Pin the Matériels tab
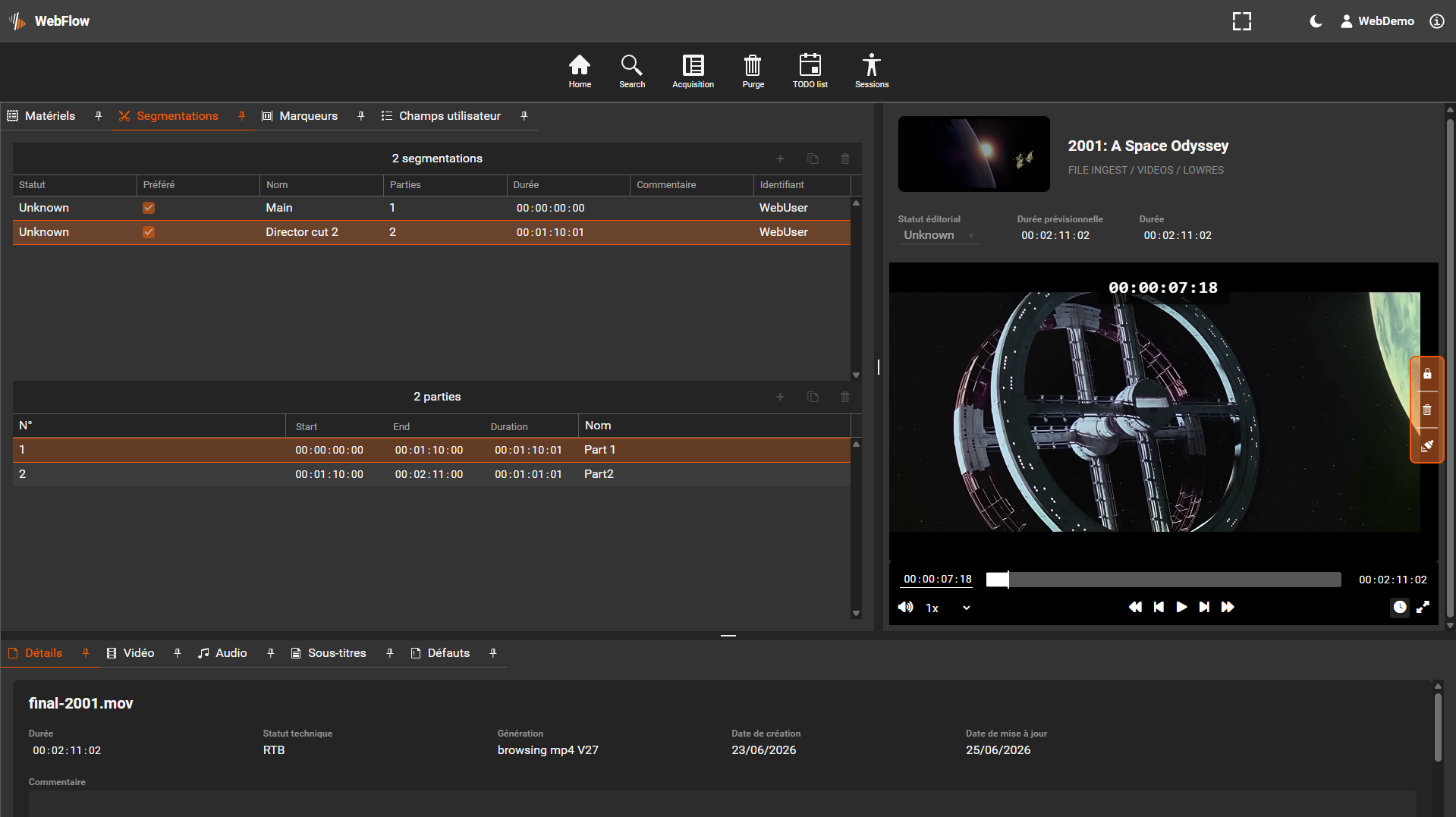 pos(99,116)
